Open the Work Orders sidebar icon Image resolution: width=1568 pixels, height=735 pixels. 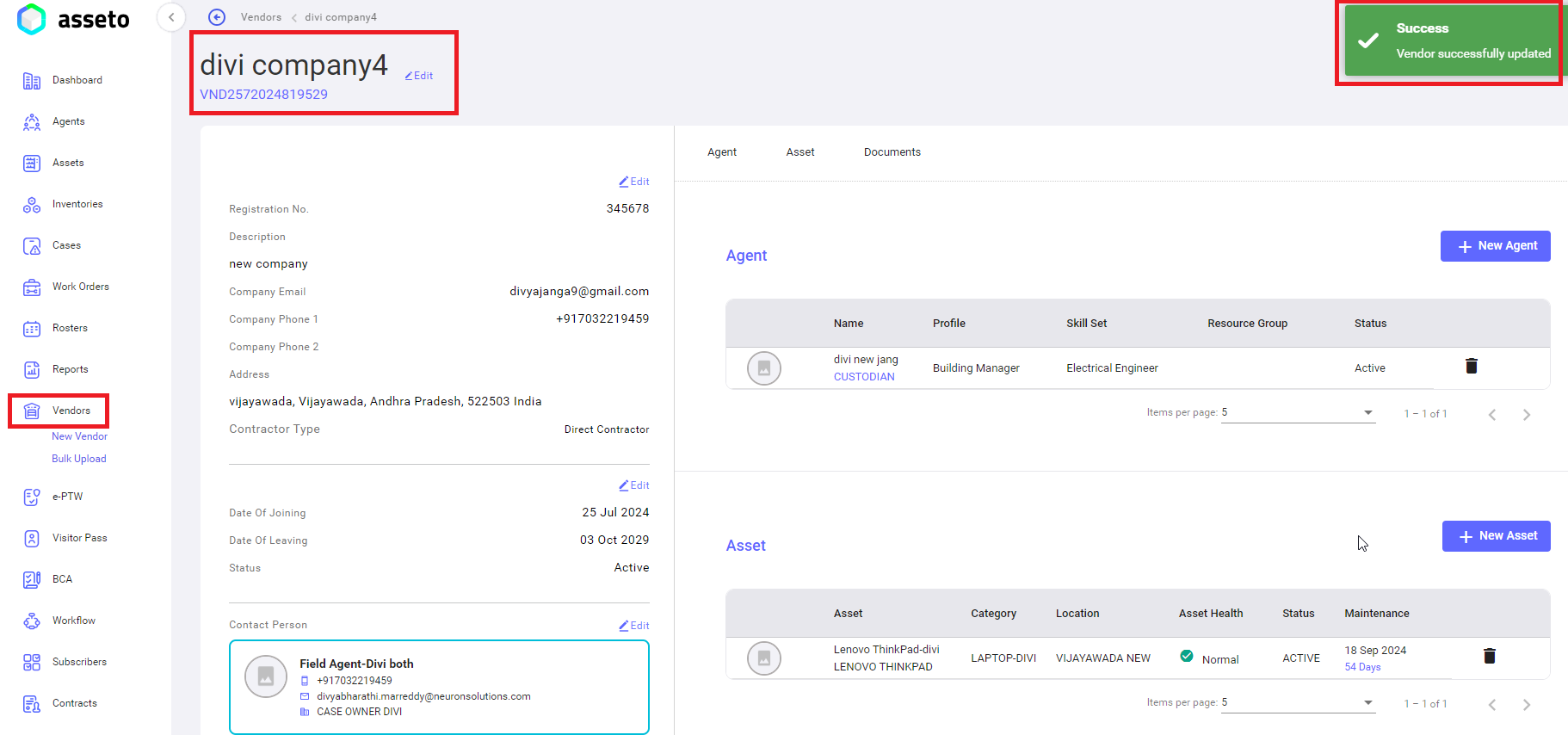coord(32,287)
